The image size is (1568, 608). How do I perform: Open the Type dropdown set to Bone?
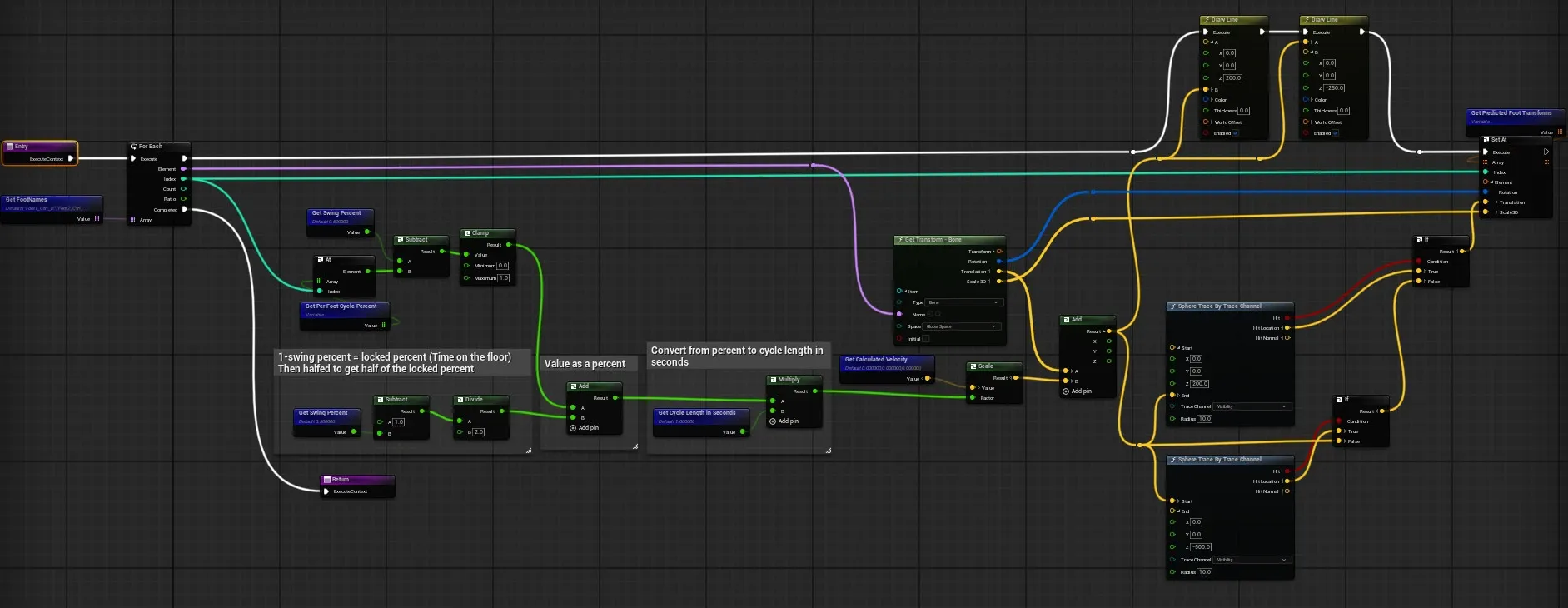click(x=963, y=302)
